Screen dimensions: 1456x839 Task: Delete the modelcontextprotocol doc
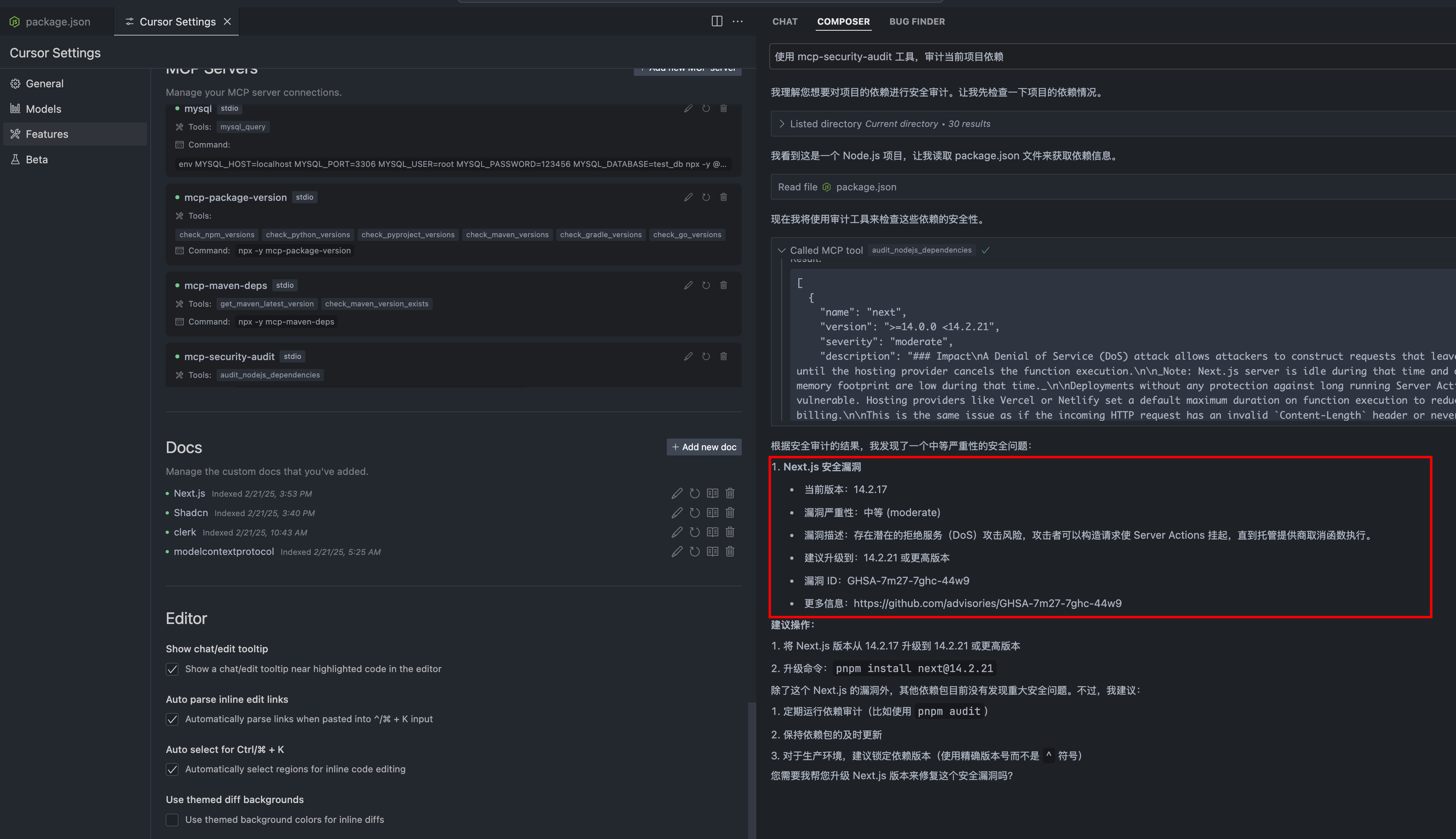(730, 552)
